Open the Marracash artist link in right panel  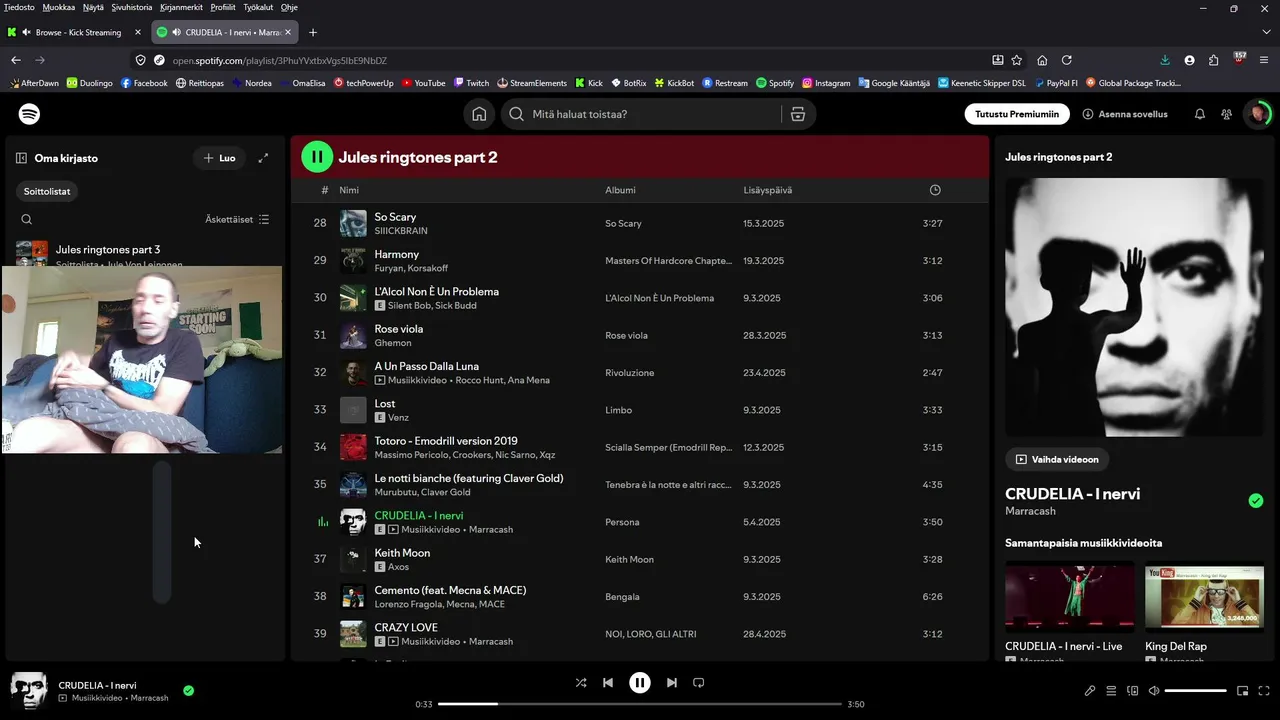pos(1030,511)
